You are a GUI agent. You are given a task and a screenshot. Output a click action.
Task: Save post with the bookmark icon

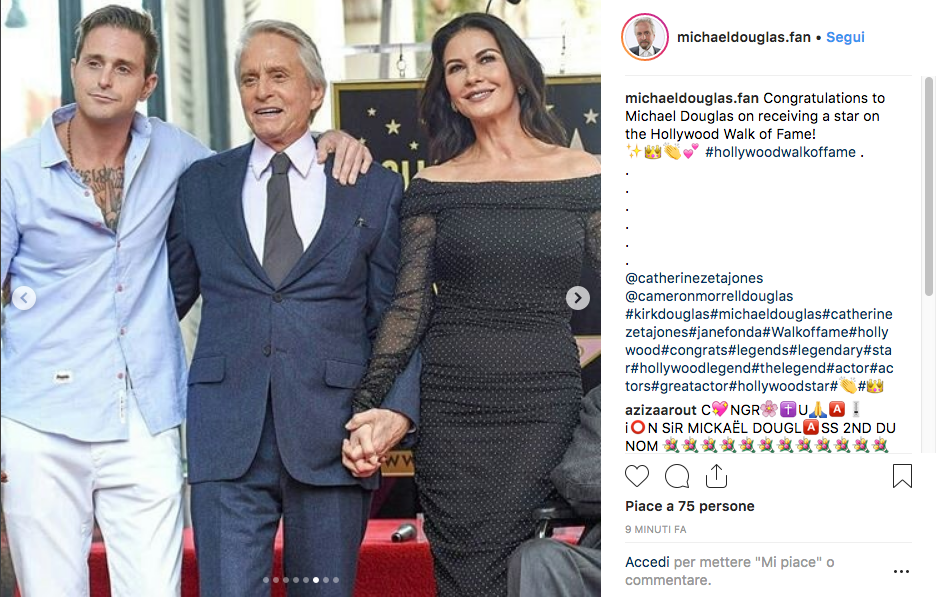tap(902, 476)
